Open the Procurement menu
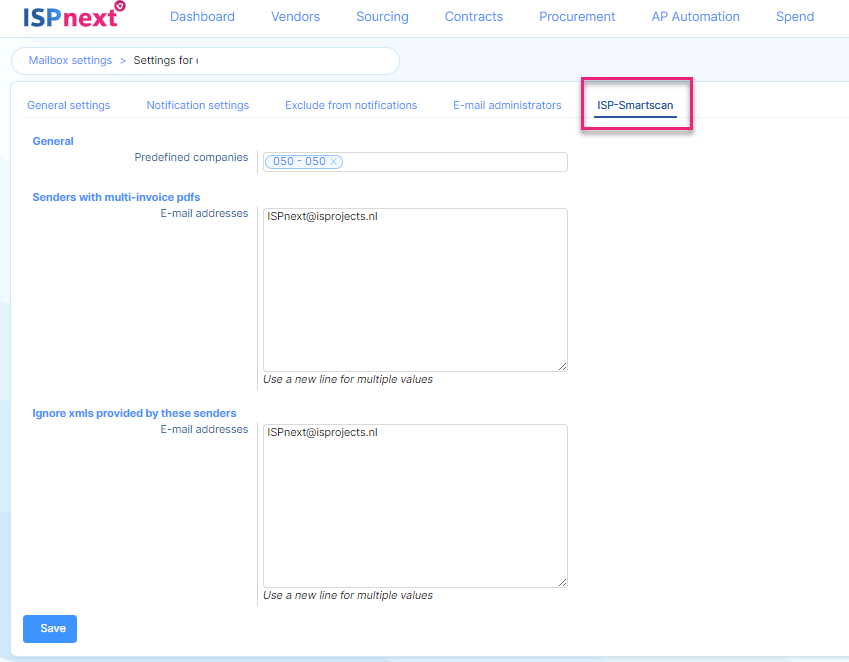 tap(577, 17)
